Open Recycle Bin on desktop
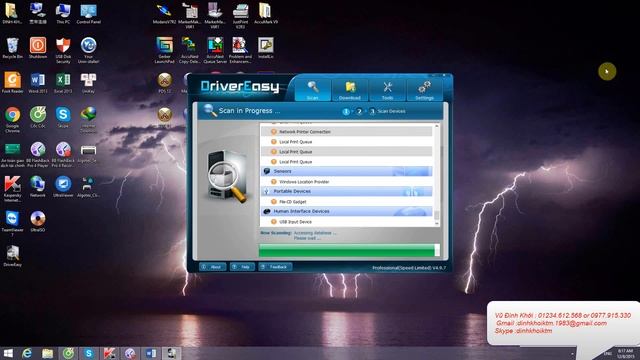Screen dimensions: 640x360 13,48
